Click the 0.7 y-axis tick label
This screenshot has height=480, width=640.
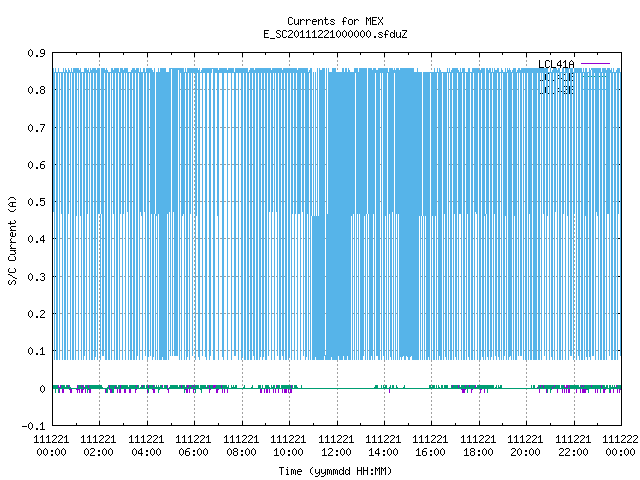pyautogui.click(x=36, y=128)
